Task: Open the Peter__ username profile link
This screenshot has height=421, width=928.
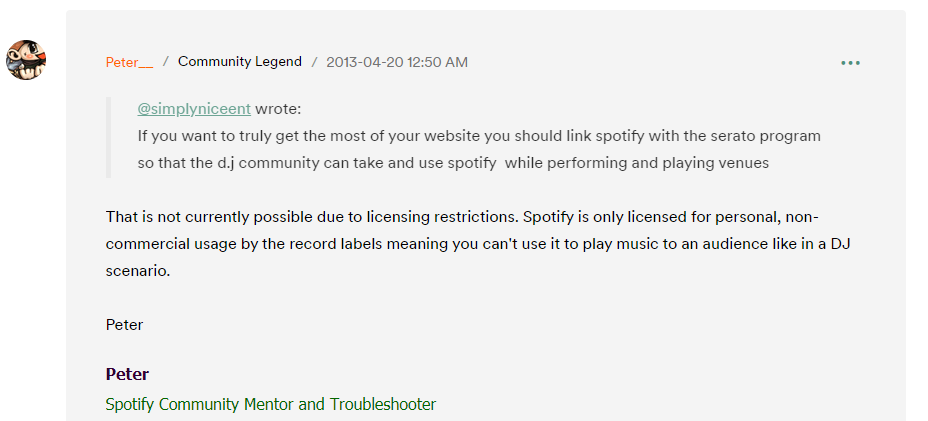Action: [129, 62]
